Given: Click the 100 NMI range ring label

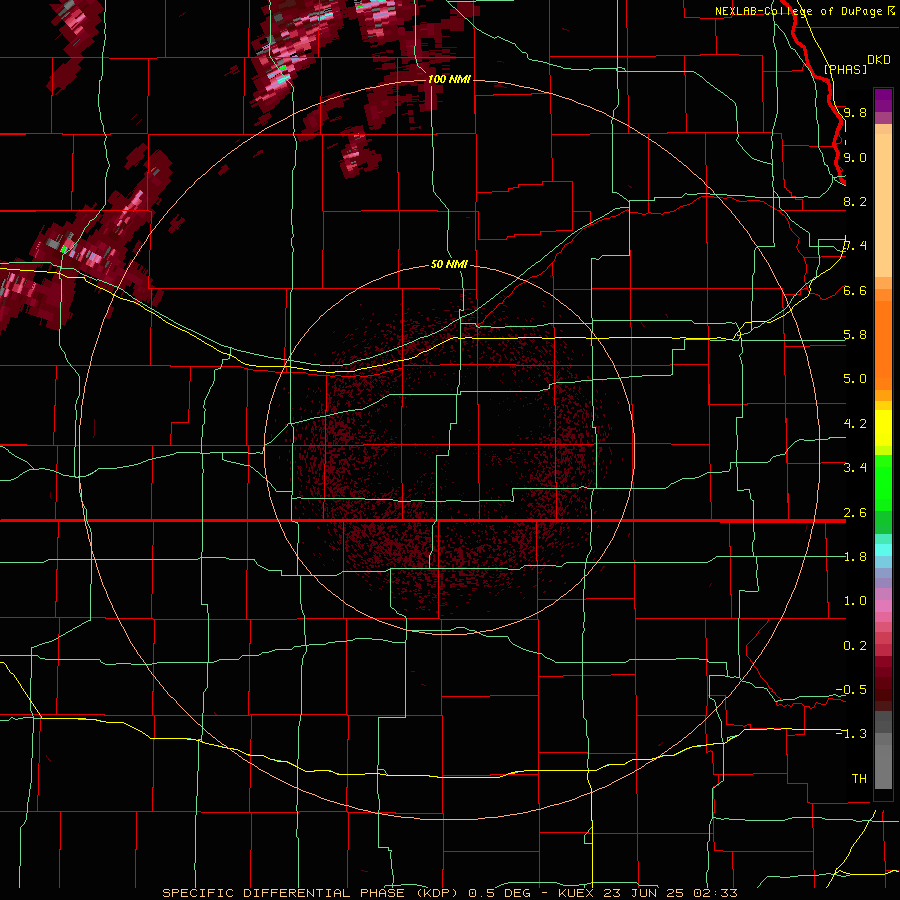Looking at the screenshot, I should (449, 79).
